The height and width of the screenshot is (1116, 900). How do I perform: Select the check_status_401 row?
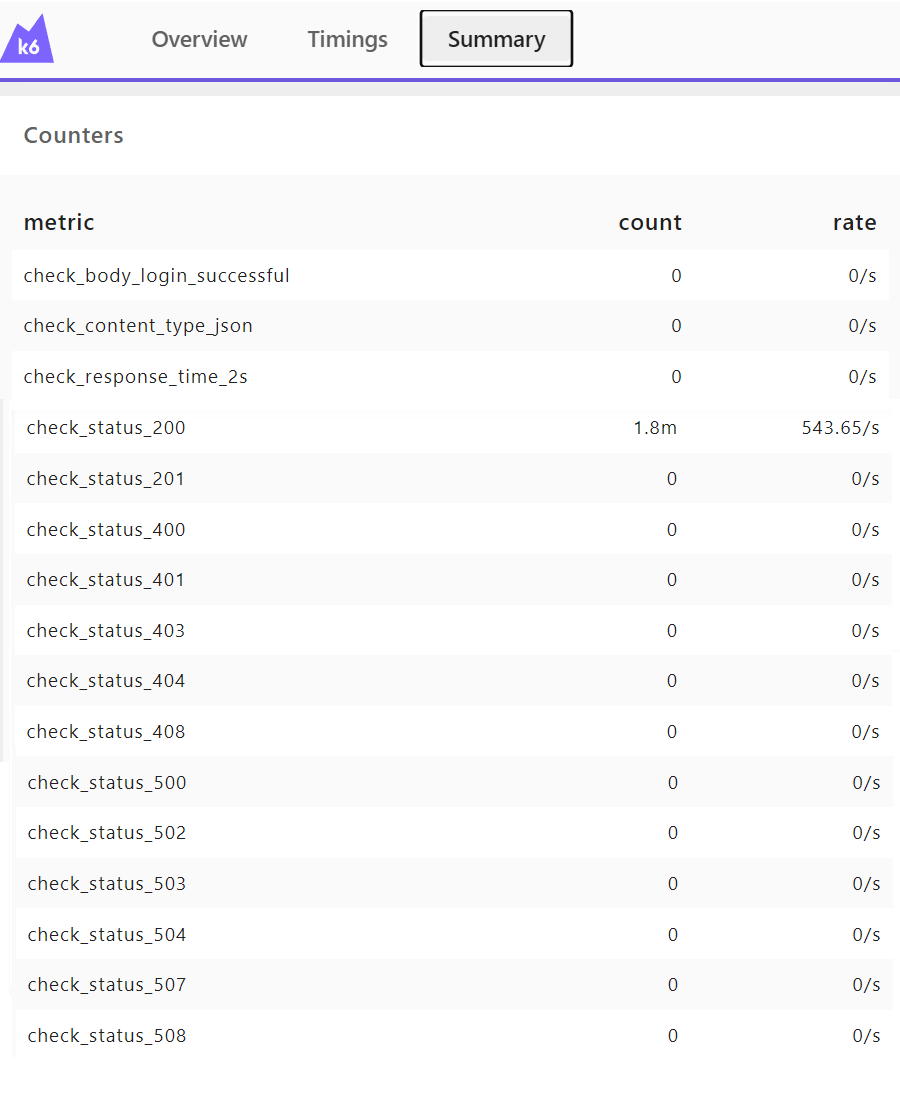click(105, 580)
